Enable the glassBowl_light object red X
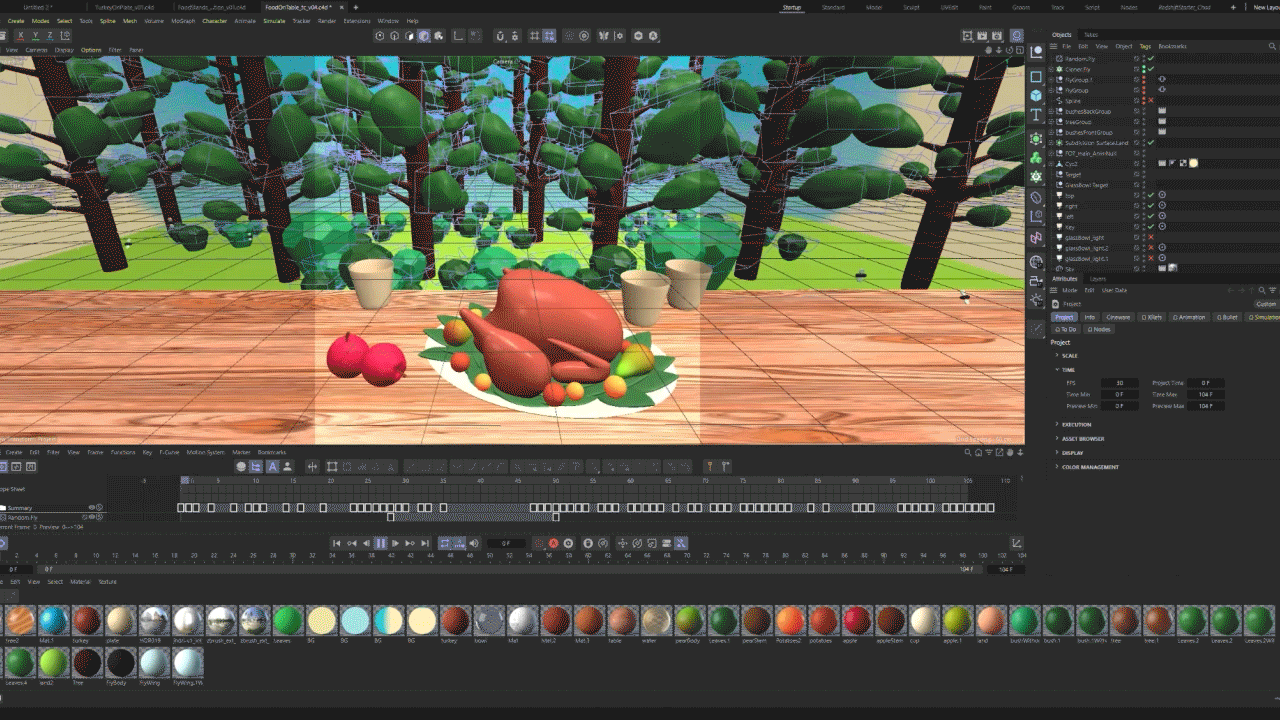 click(1151, 237)
